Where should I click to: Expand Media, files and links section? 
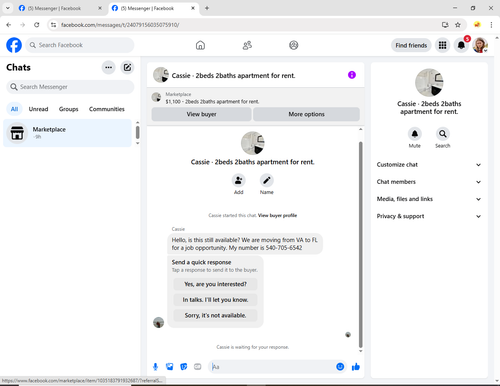click(429, 199)
